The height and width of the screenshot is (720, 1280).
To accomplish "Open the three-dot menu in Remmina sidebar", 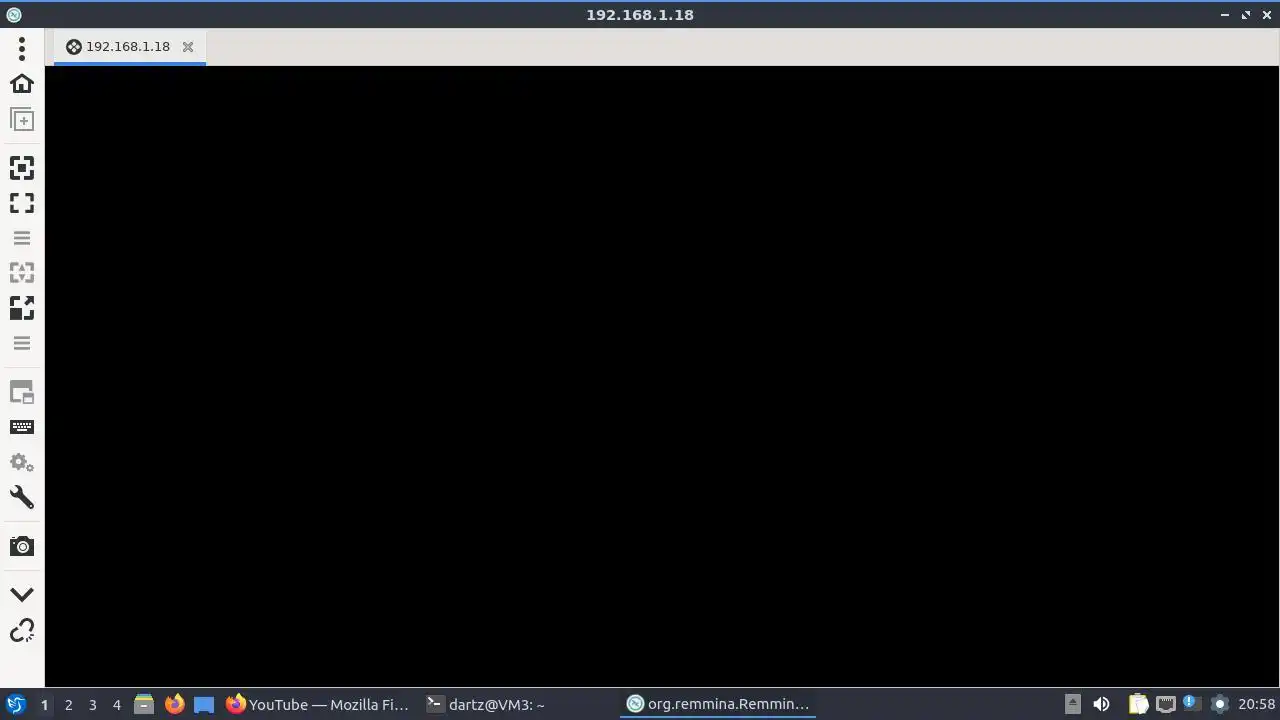I will (x=22, y=48).
